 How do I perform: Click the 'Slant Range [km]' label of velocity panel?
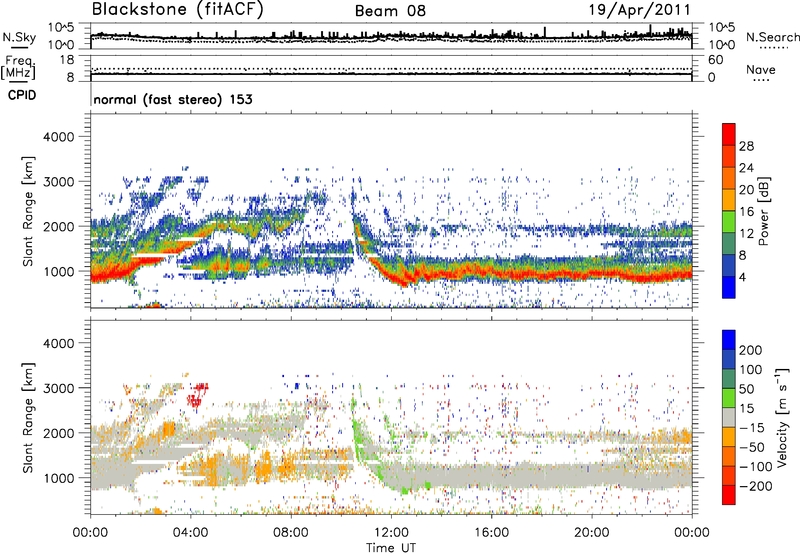pos(28,417)
